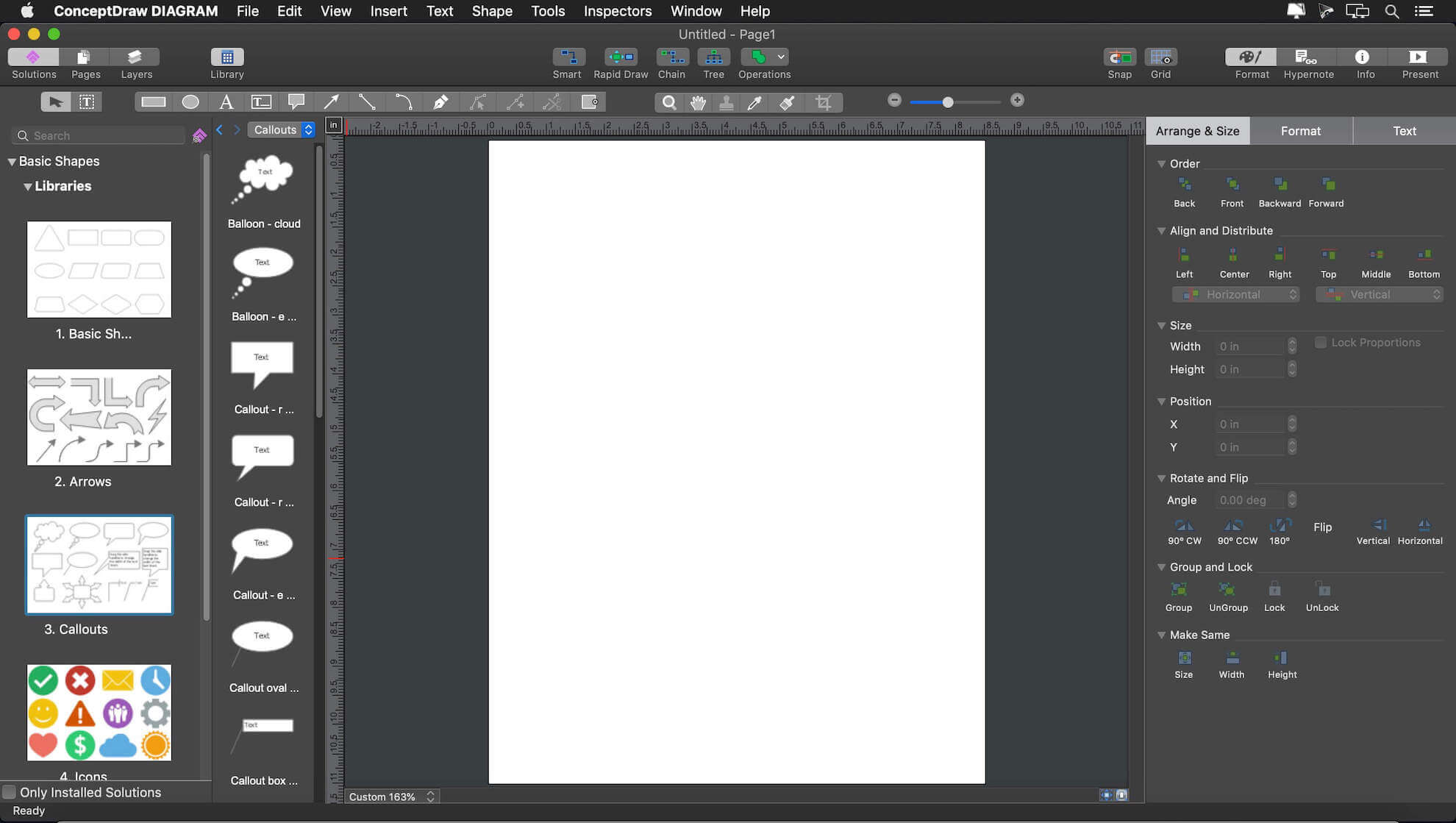This screenshot has height=823, width=1456.
Task: Open the Inspectors menu
Action: tap(617, 11)
